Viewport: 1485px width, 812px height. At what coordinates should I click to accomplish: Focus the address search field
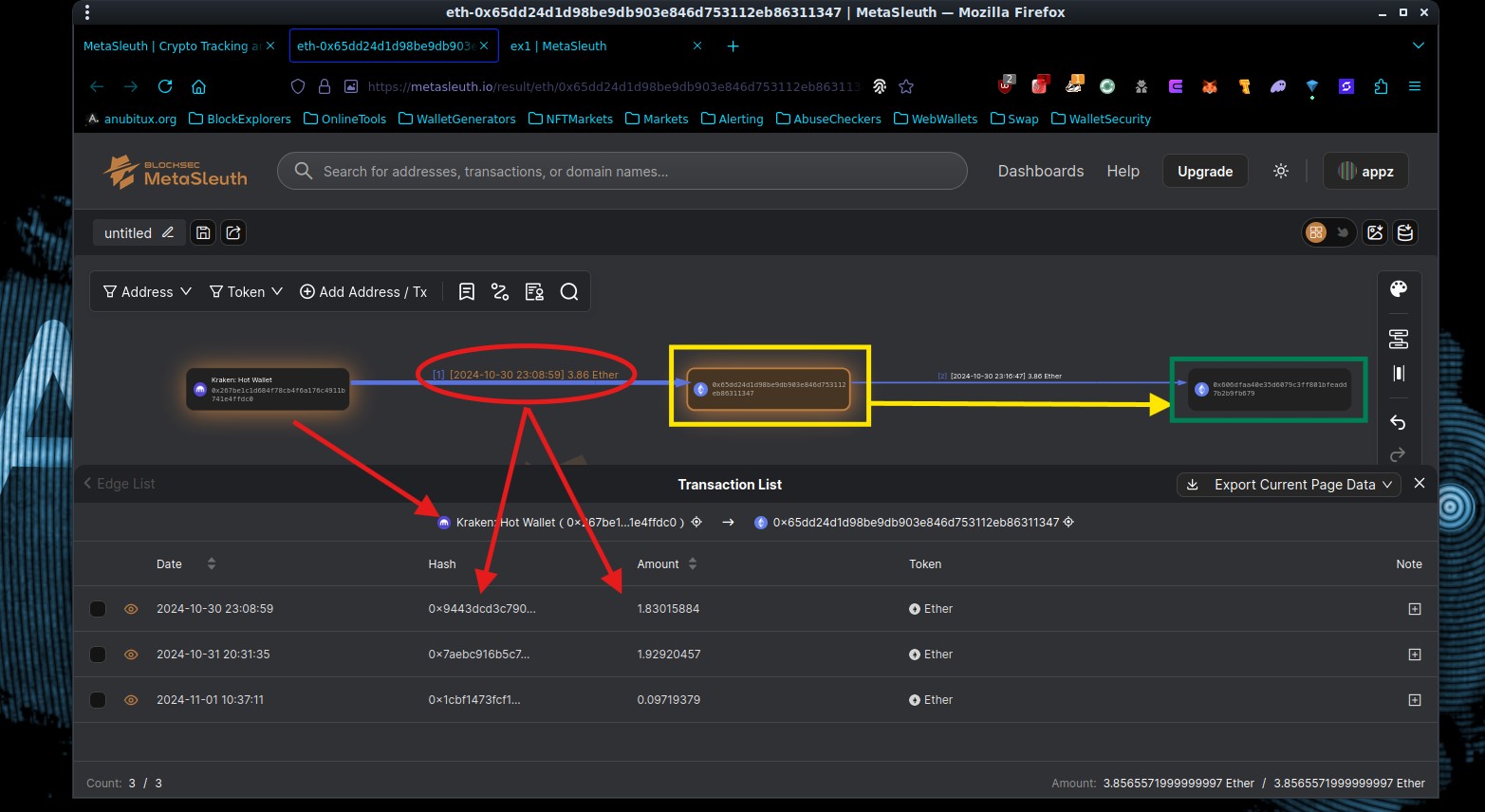(x=622, y=171)
